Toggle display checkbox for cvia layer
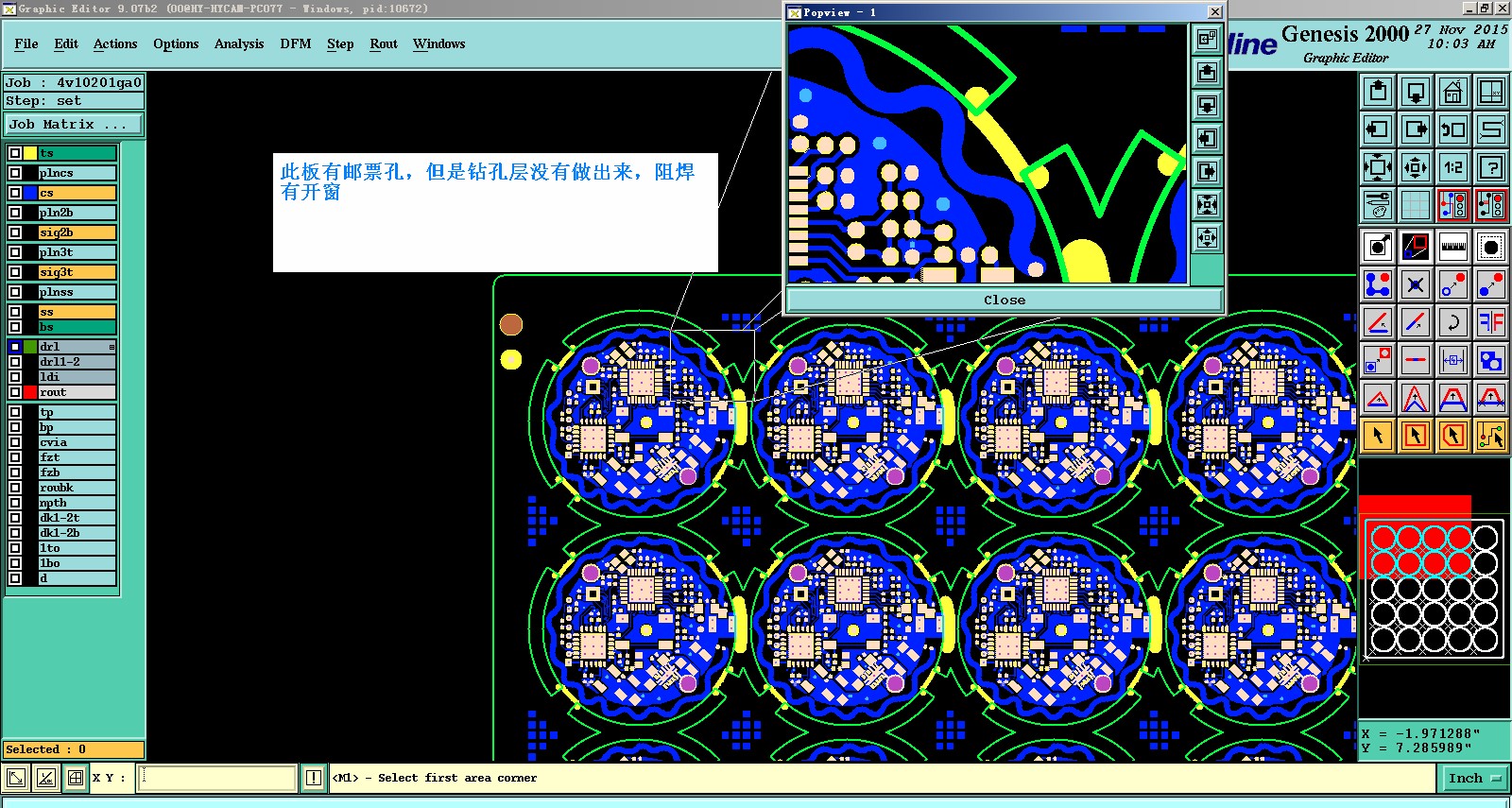 pos(15,442)
